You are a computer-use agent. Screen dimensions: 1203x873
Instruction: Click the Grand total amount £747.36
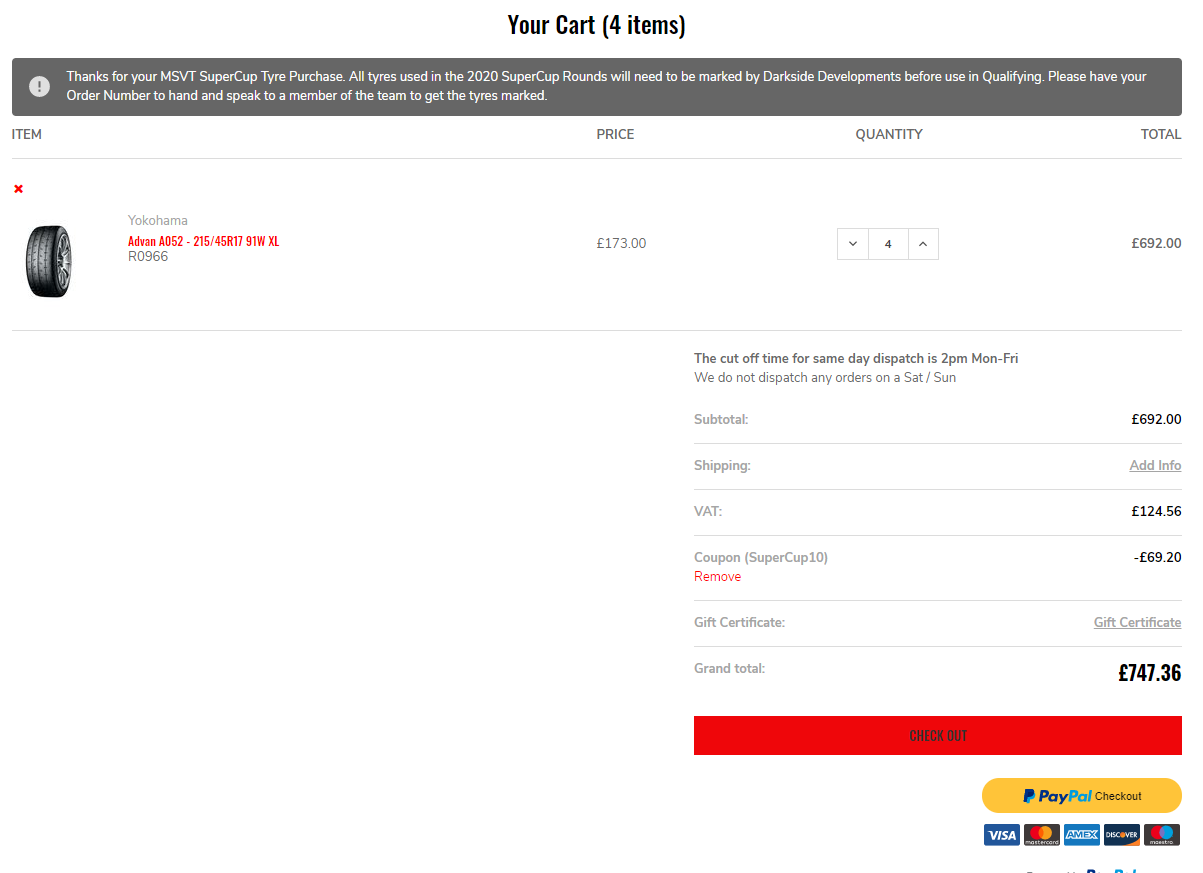tap(1149, 673)
